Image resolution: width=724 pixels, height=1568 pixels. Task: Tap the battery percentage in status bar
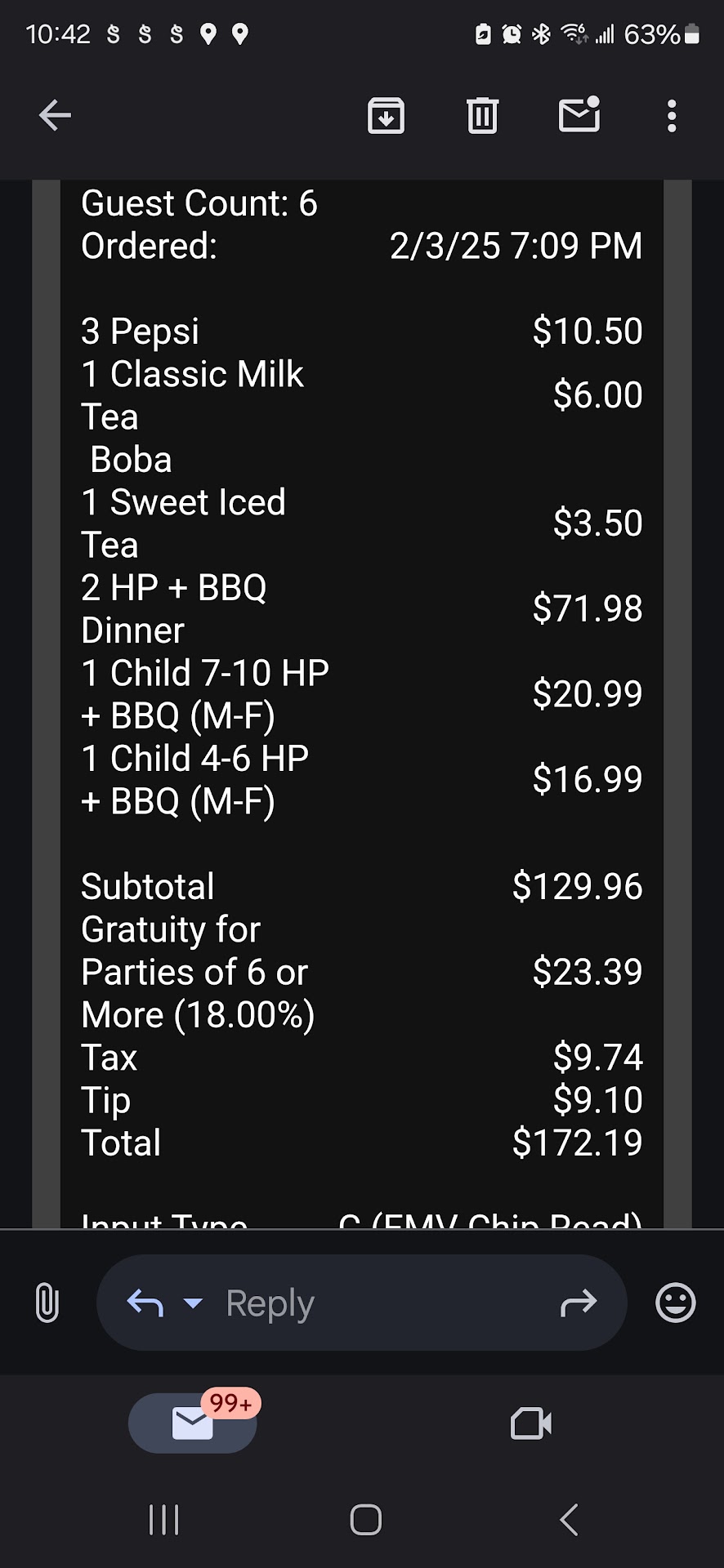[x=651, y=34]
